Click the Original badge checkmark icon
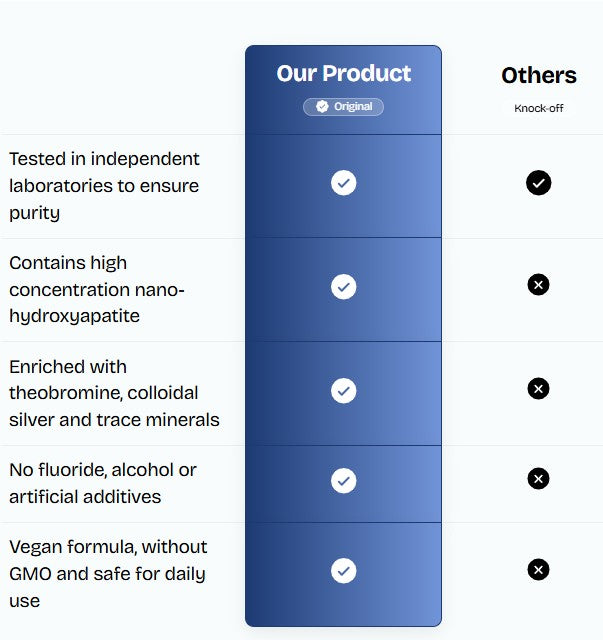Screen dimensions: 603x640 click(322, 107)
